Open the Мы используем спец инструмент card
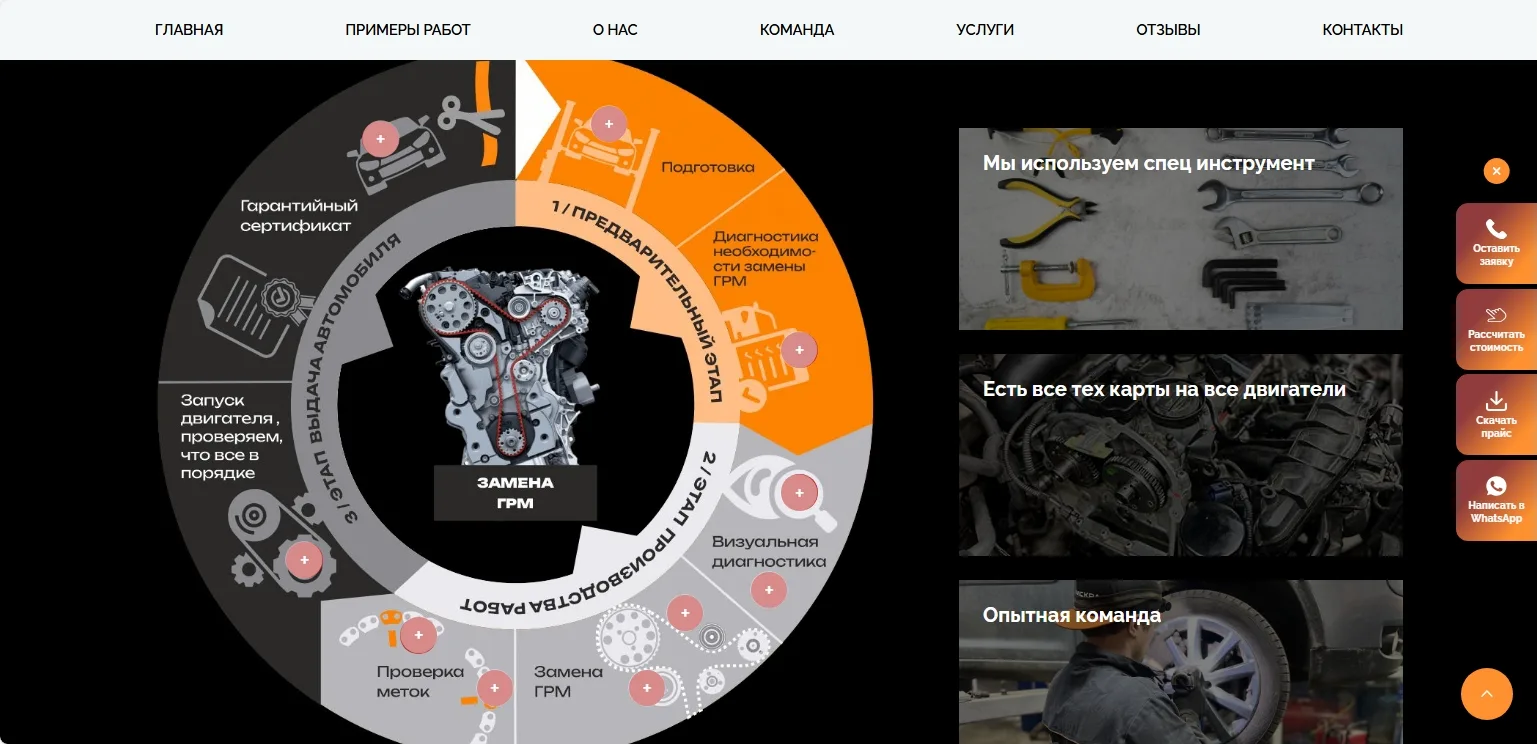This screenshot has width=1537, height=744. coord(1181,229)
